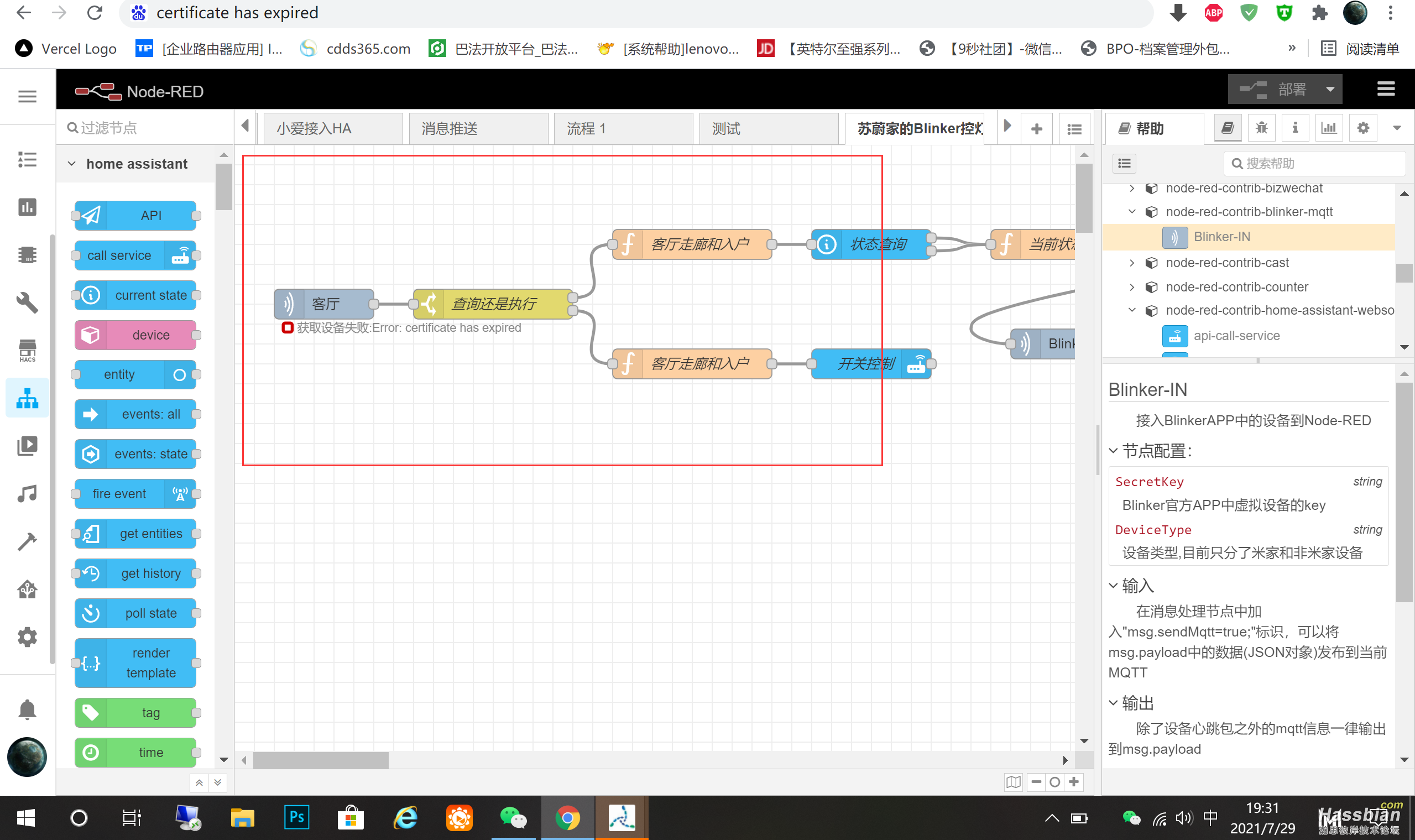
Task: Open the user profile avatar in sidebar
Action: [27, 757]
